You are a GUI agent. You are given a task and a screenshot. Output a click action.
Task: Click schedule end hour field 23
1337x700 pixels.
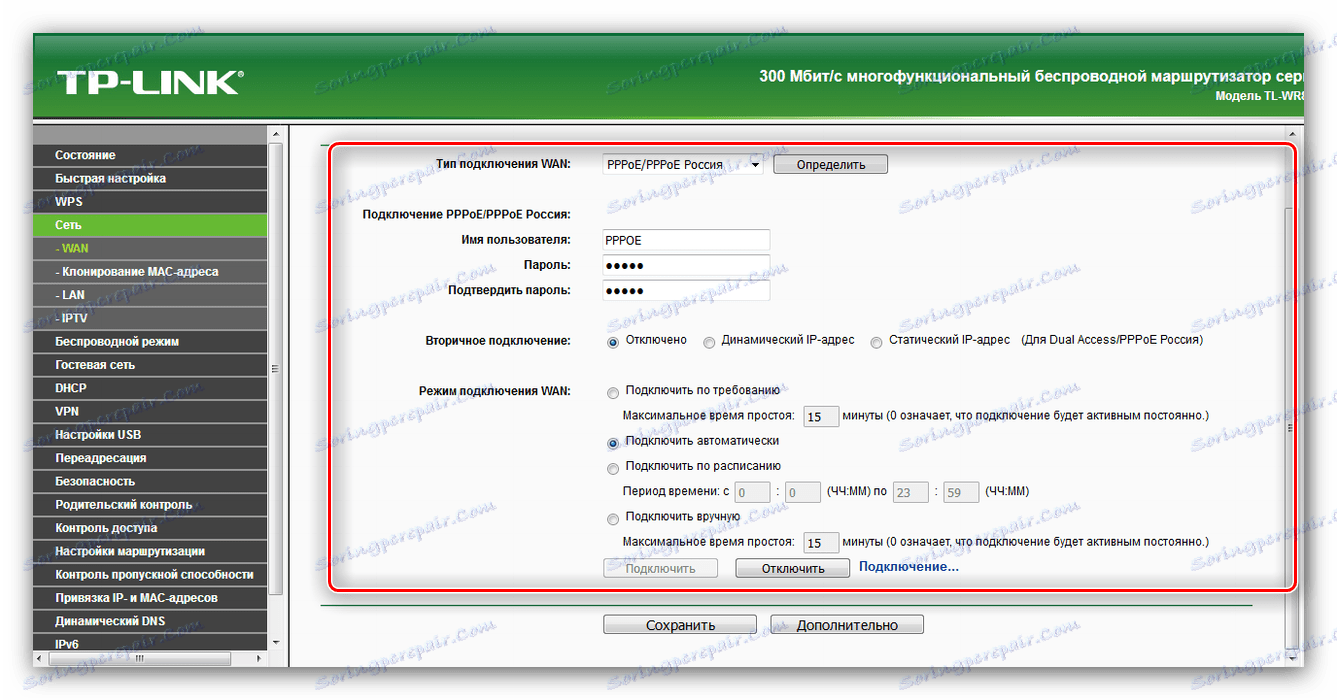911,492
